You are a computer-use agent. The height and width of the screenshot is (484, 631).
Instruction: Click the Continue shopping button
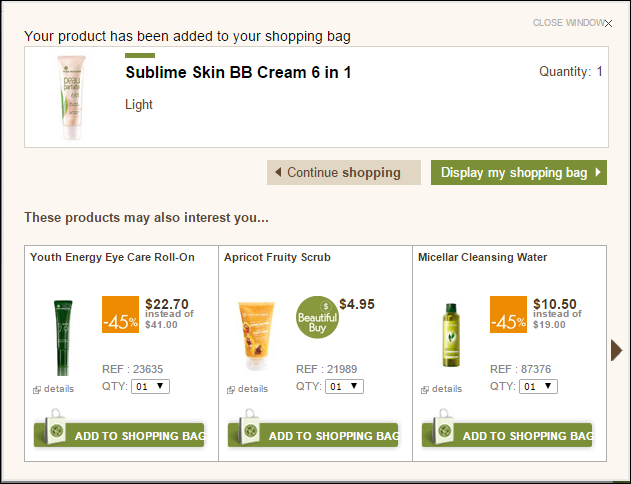(x=344, y=173)
